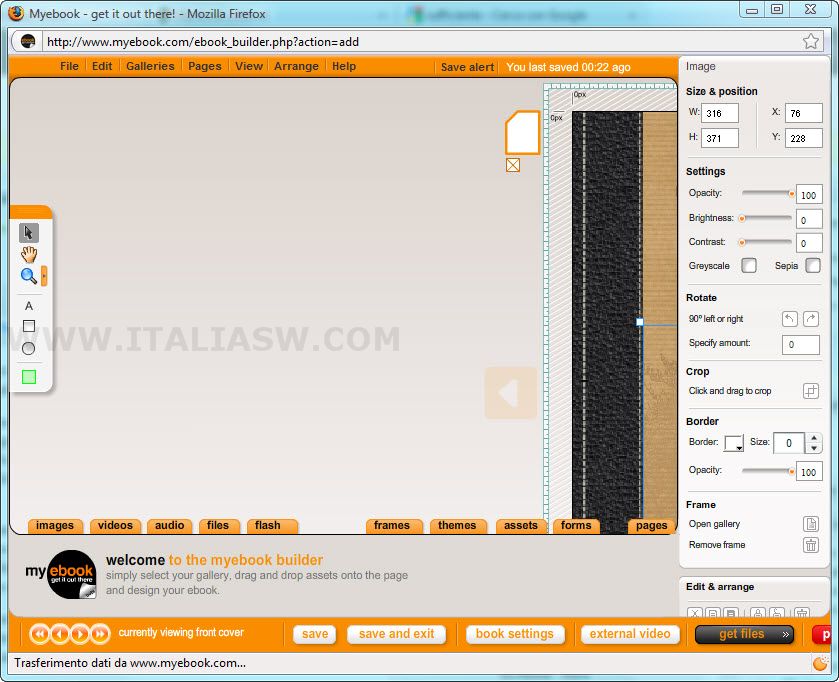Image resolution: width=839 pixels, height=682 pixels.
Task: Click the cut icon in Edit & arrange
Action: point(695,613)
